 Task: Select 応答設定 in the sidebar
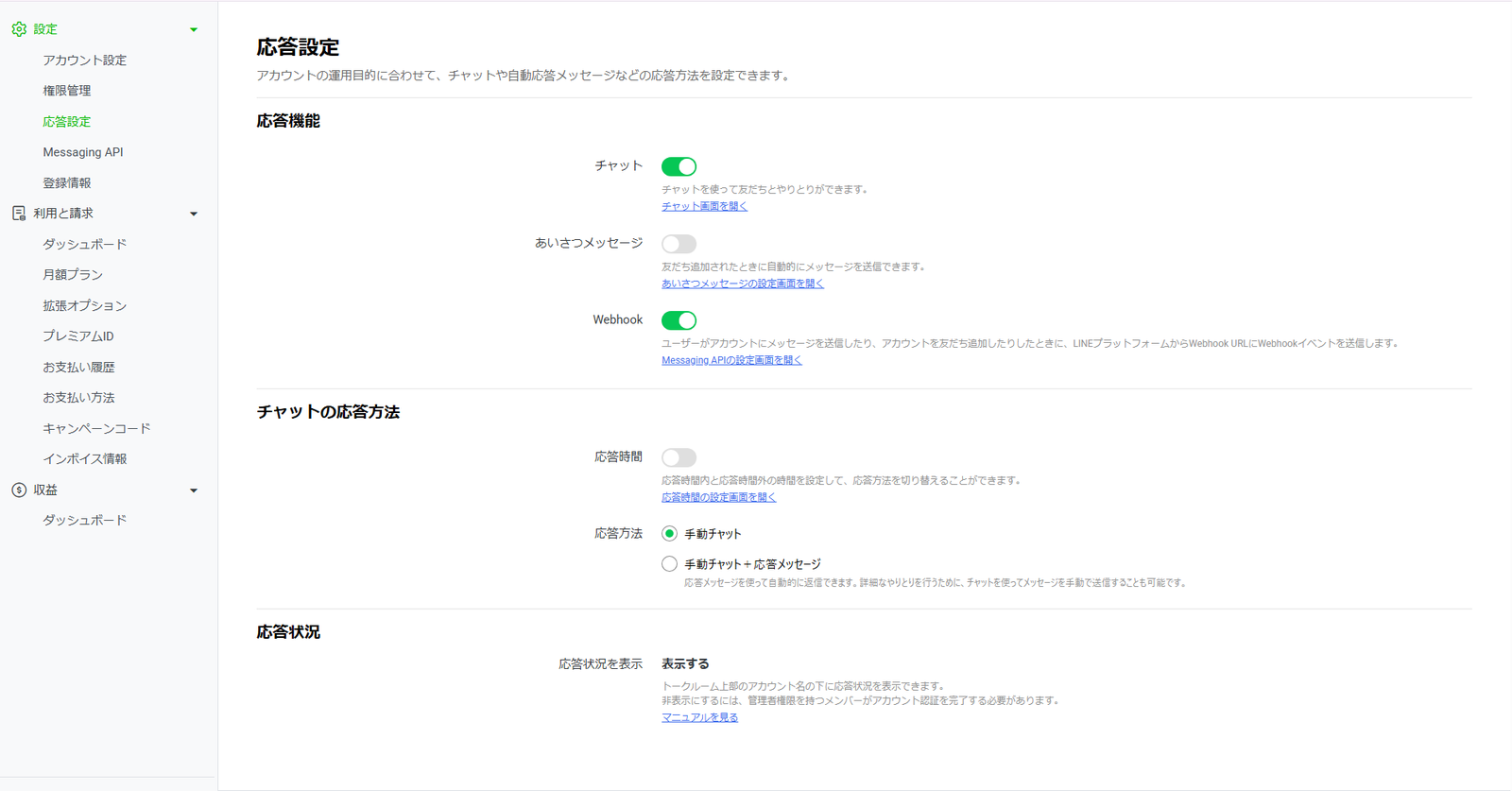coord(67,121)
